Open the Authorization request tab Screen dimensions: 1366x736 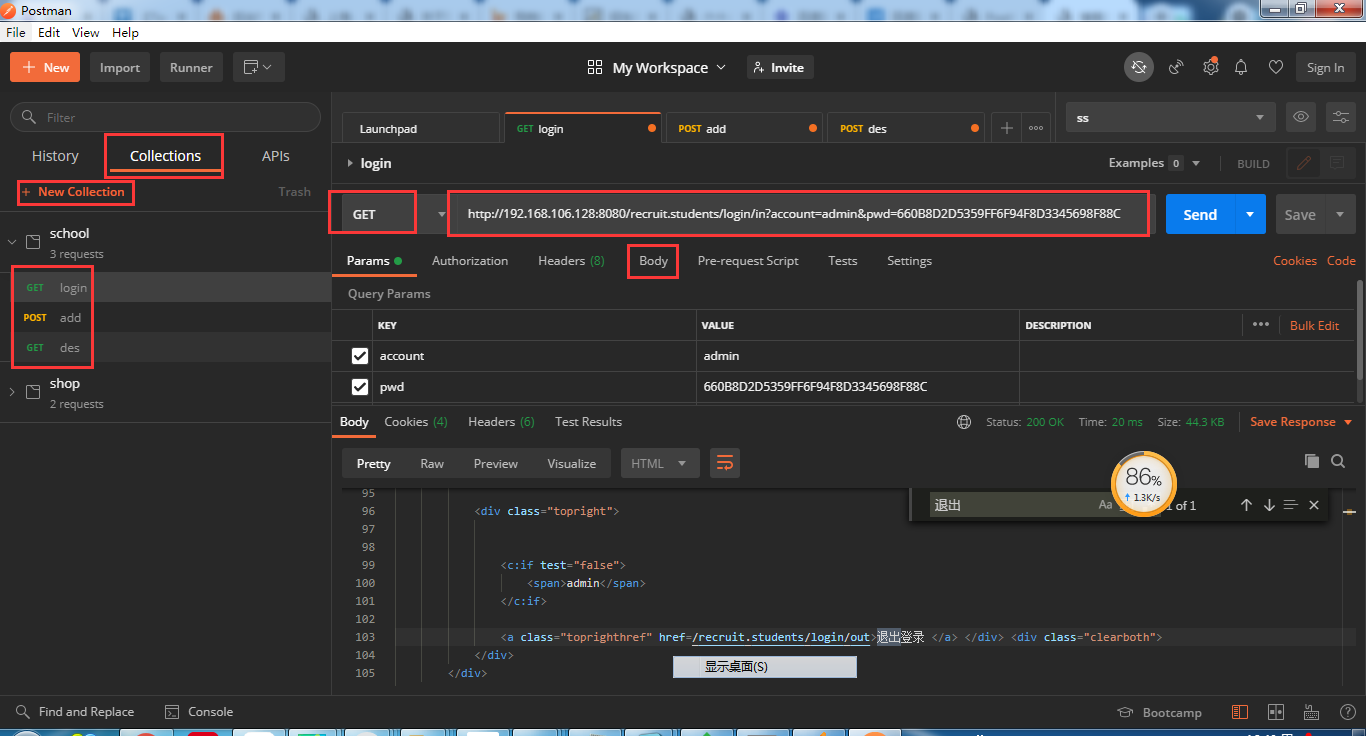[x=470, y=261]
